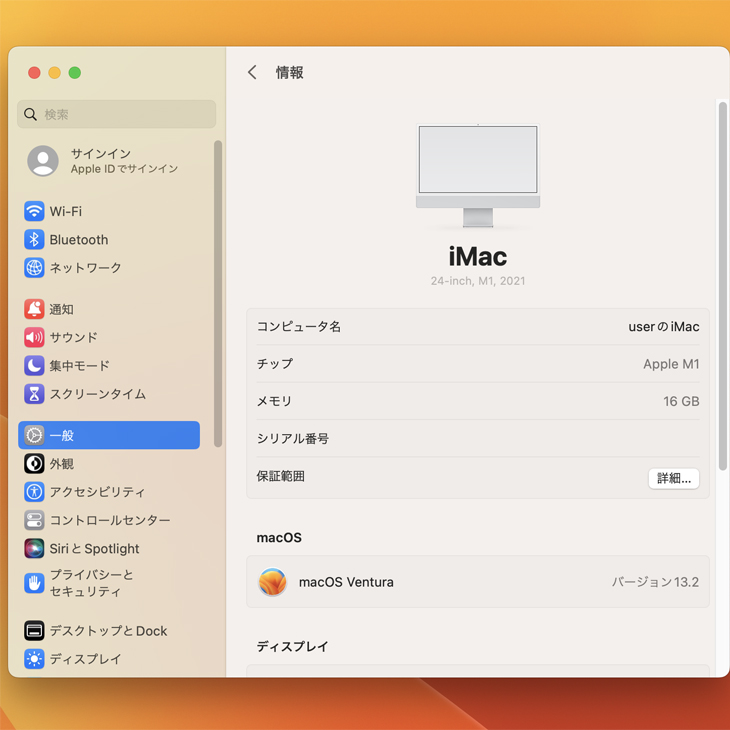Click the Apple M1 chip value
730x730 pixels.
(x=671, y=364)
